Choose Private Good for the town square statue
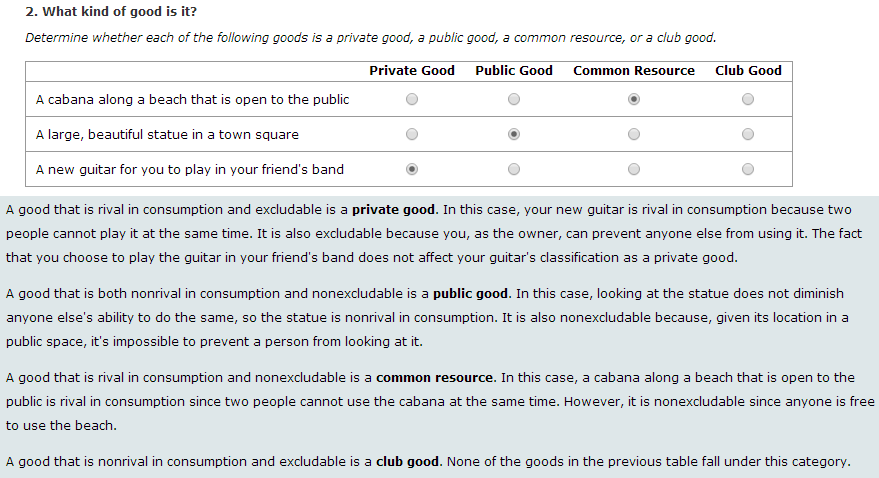Viewport: 879px width, 478px height. 412,134
